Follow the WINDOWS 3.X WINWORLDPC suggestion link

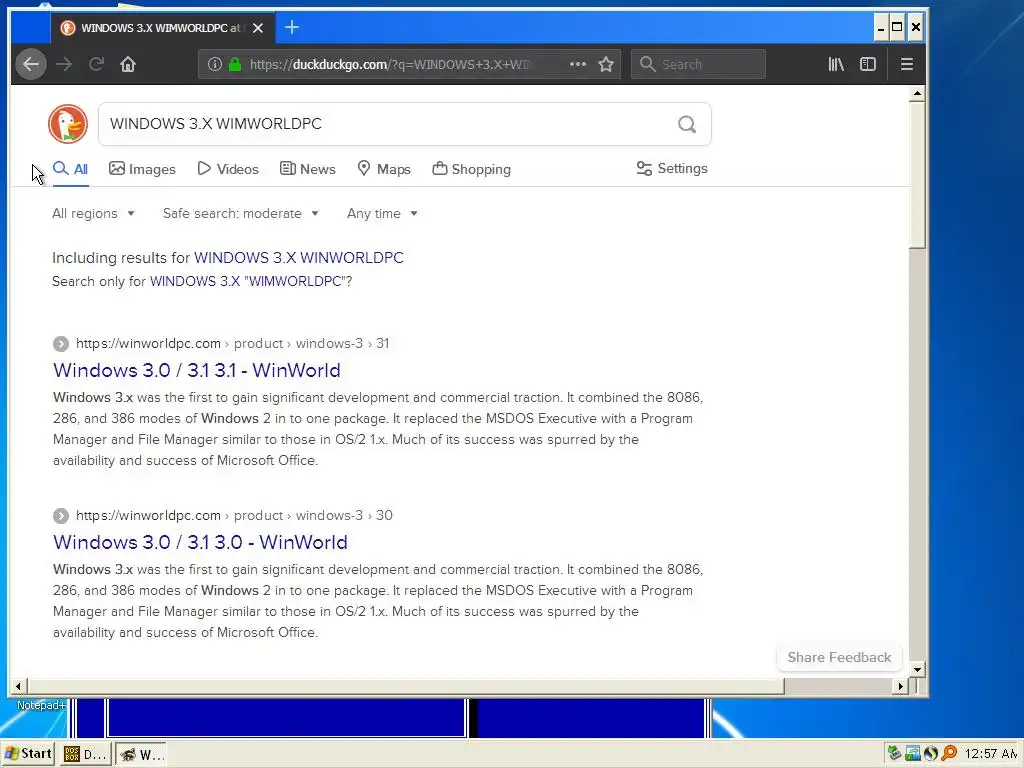[298, 258]
